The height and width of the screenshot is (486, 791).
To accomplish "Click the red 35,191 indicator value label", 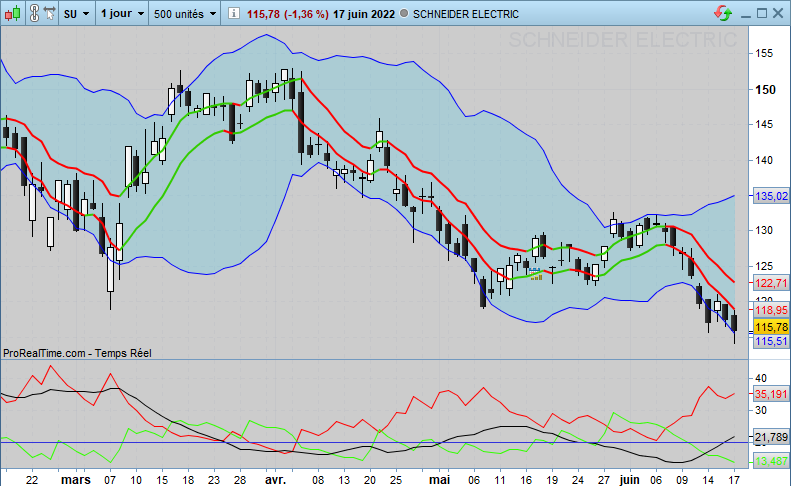I will point(771,394).
